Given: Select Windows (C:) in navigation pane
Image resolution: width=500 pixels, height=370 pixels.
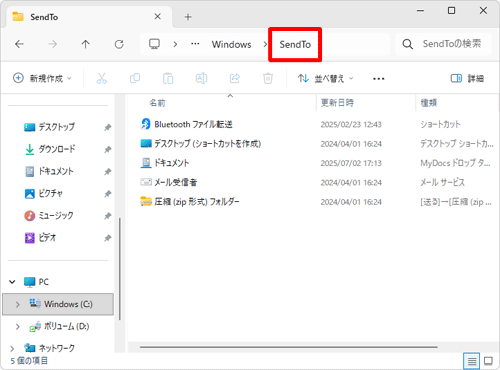Looking at the screenshot, I should (58, 304).
